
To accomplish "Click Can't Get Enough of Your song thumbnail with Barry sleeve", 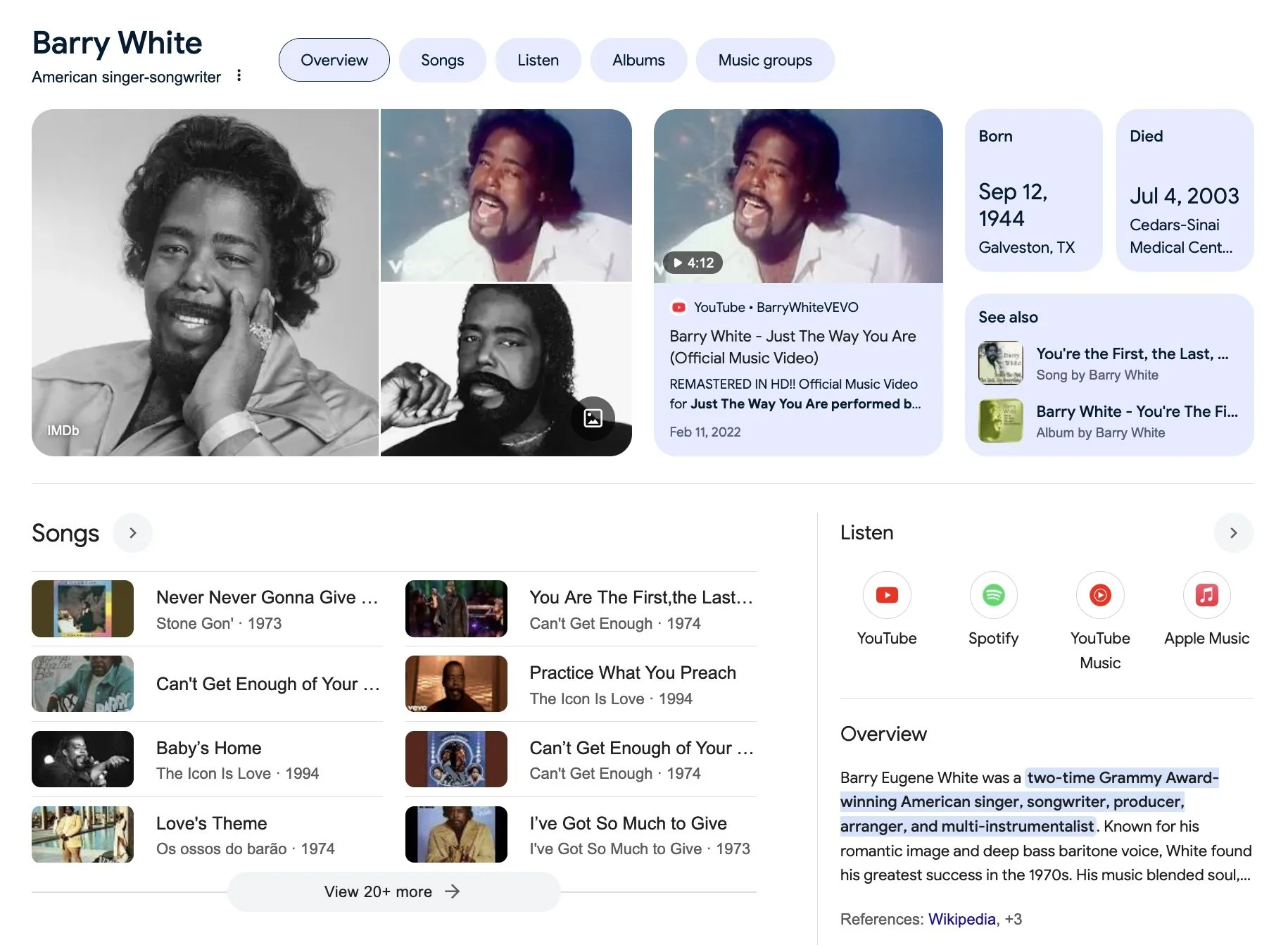I will pos(82,684).
